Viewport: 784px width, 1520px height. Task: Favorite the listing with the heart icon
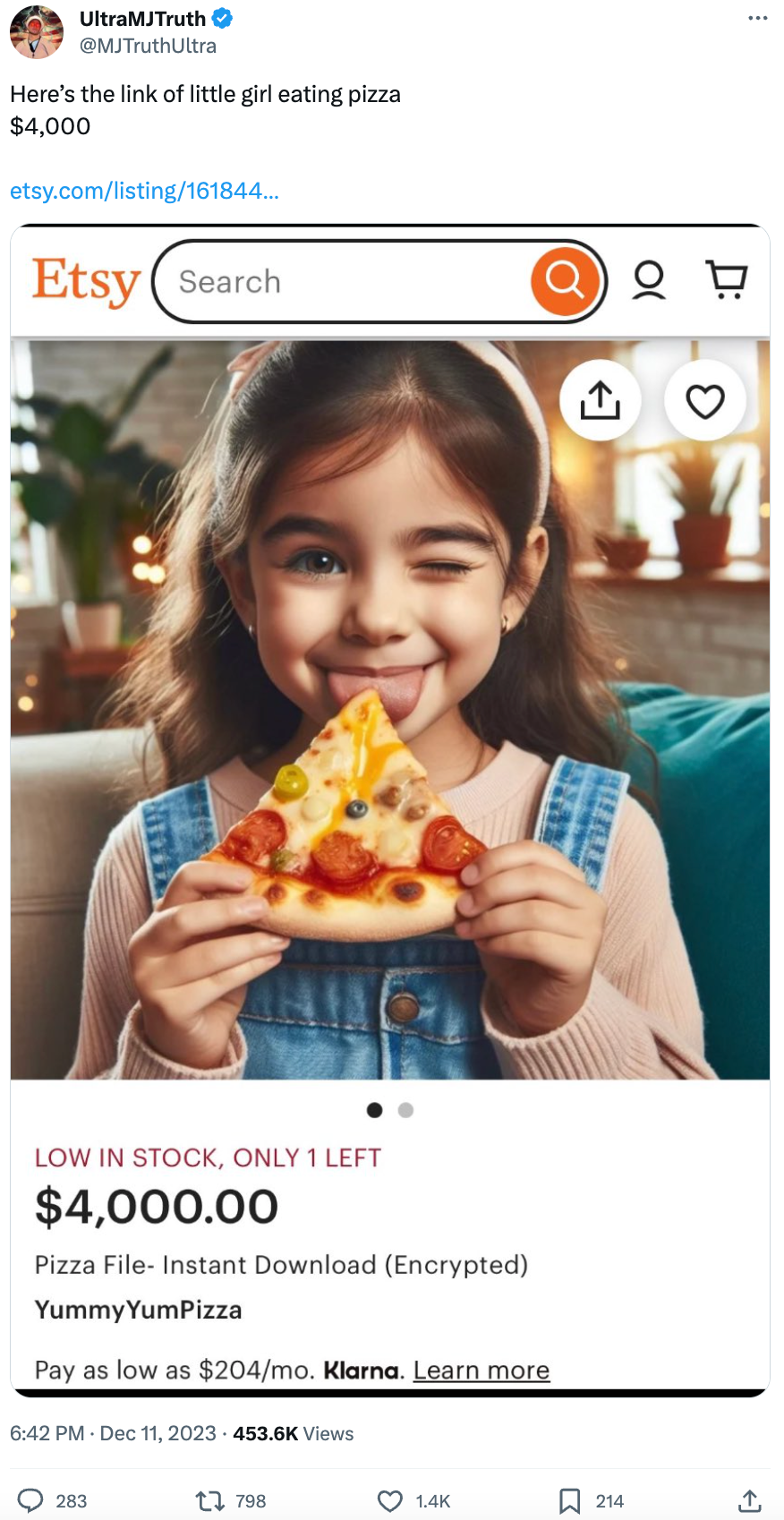tap(704, 400)
